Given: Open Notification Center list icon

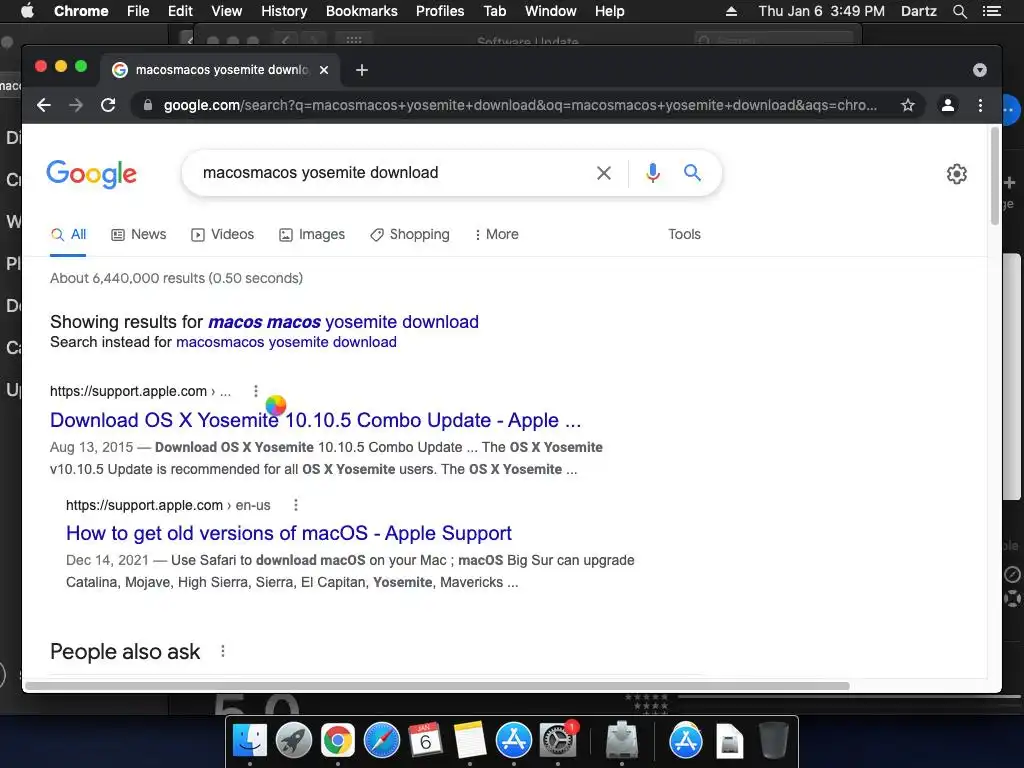Looking at the screenshot, I should click(992, 11).
